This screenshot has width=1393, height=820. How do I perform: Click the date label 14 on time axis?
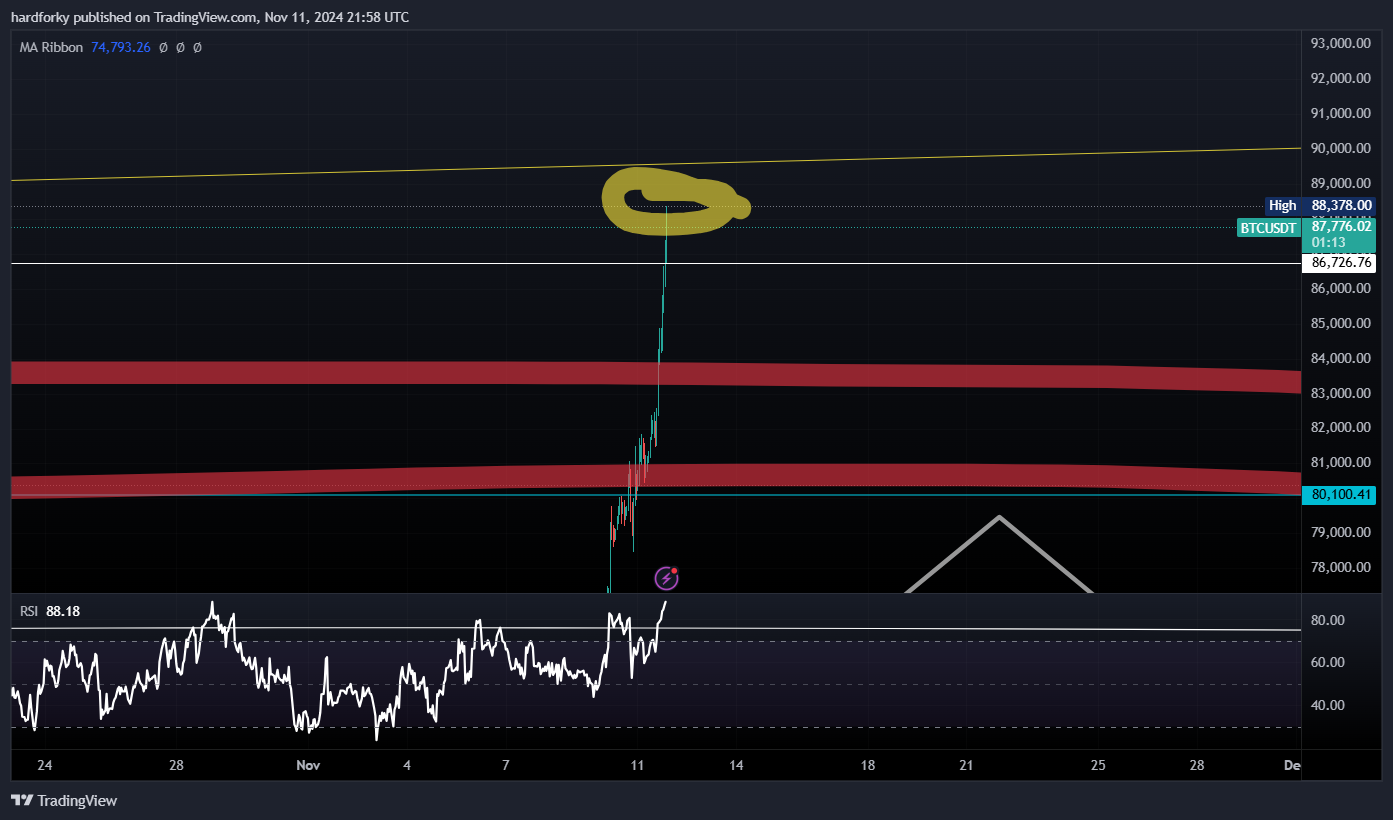[736, 765]
